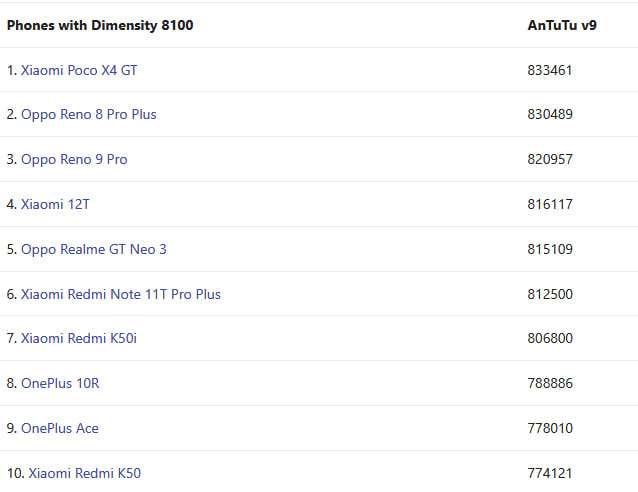Open the Oppo Reno 9 Pro page
This screenshot has height=492, width=638.
[x=74, y=159]
